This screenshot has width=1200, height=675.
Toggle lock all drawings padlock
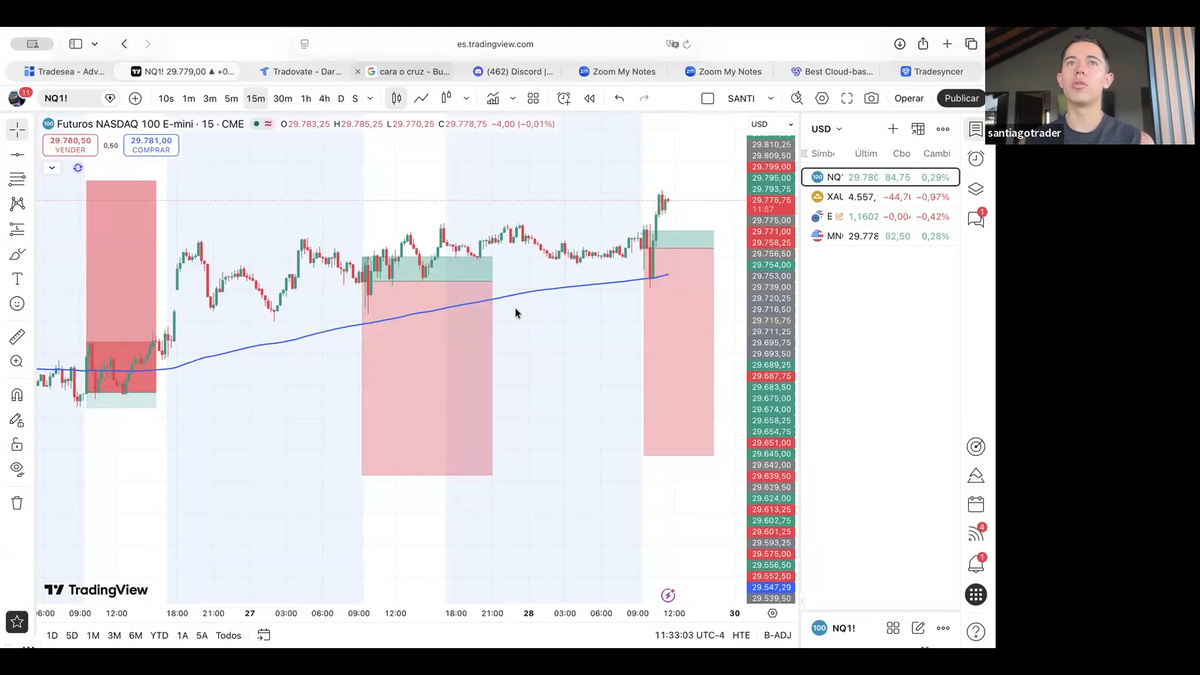coord(17,444)
